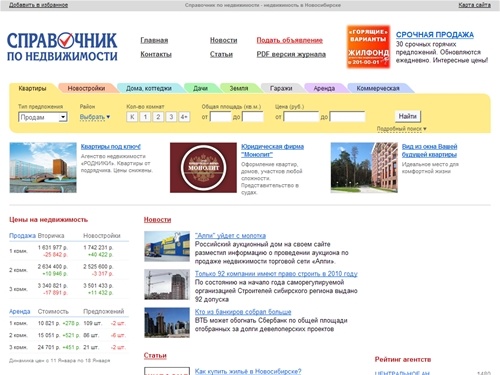Toggle the К room count button
Screen dimensions: 500x375
tap(132, 117)
